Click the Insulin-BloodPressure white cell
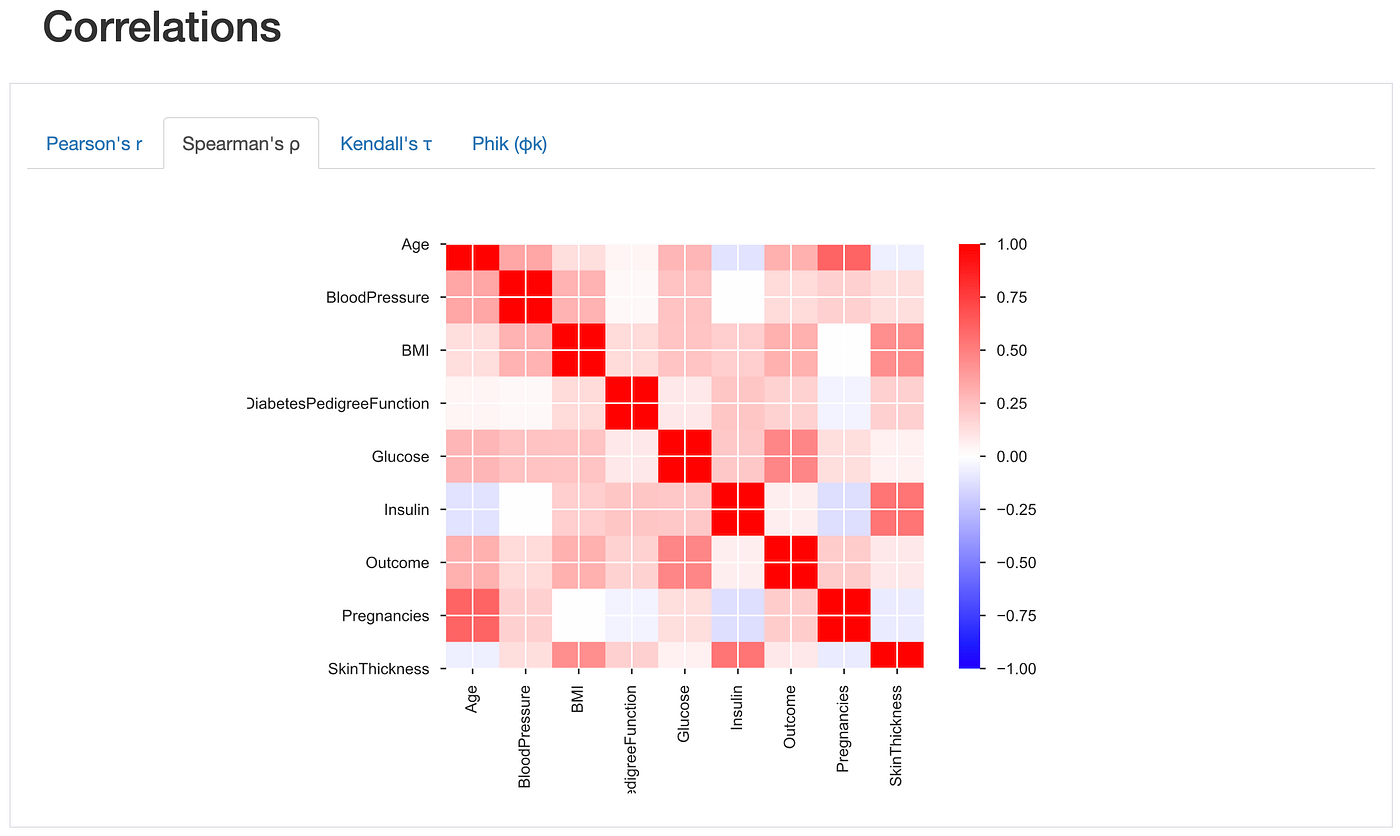The height and width of the screenshot is (836, 1400). click(x=526, y=509)
